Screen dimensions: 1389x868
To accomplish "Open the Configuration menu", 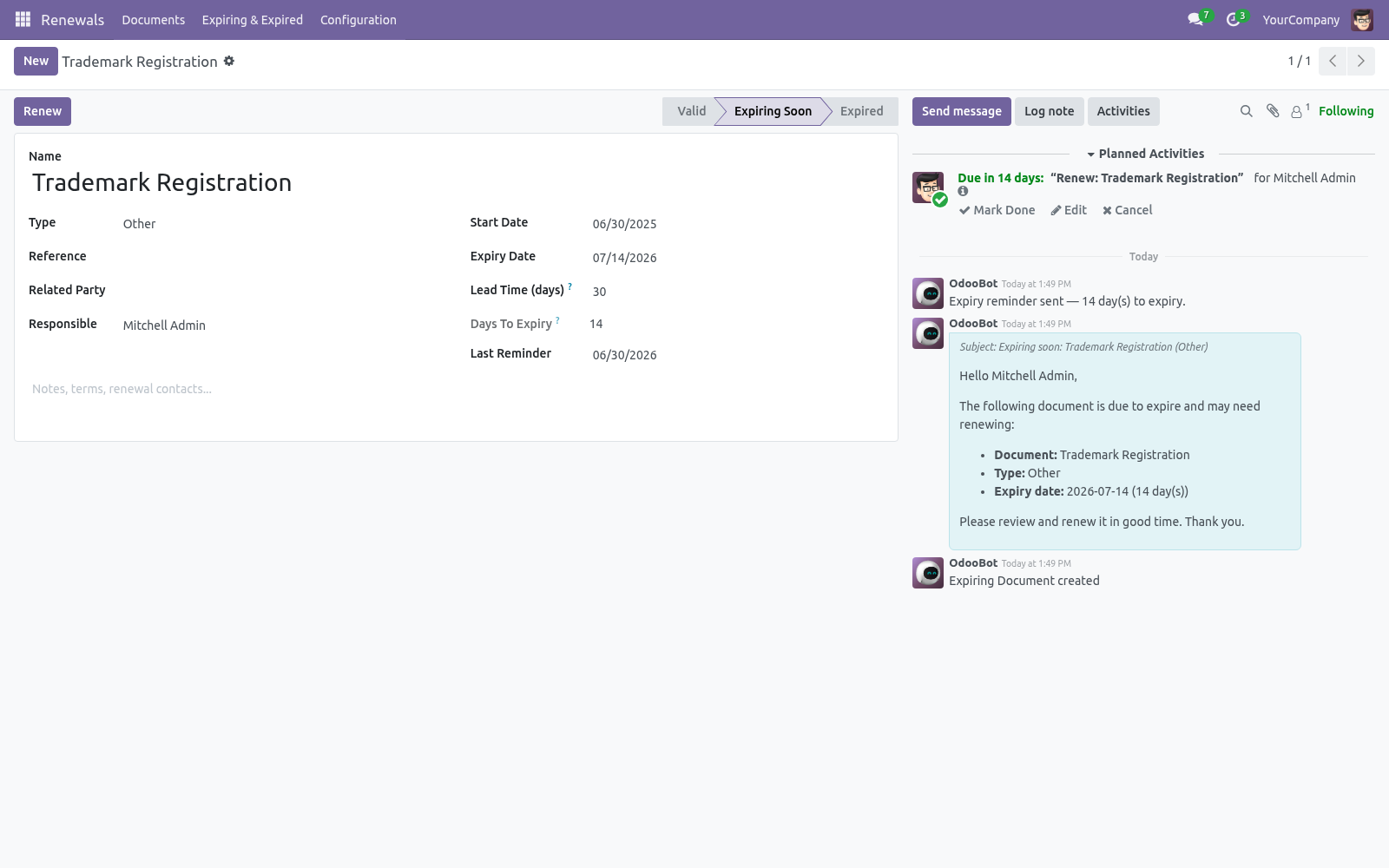I will (x=359, y=20).
